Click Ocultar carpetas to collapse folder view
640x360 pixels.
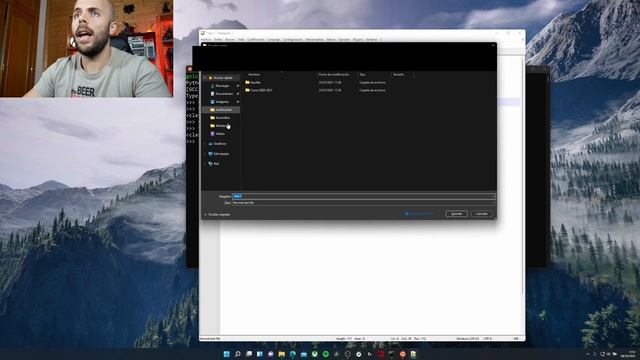(217, 214)
